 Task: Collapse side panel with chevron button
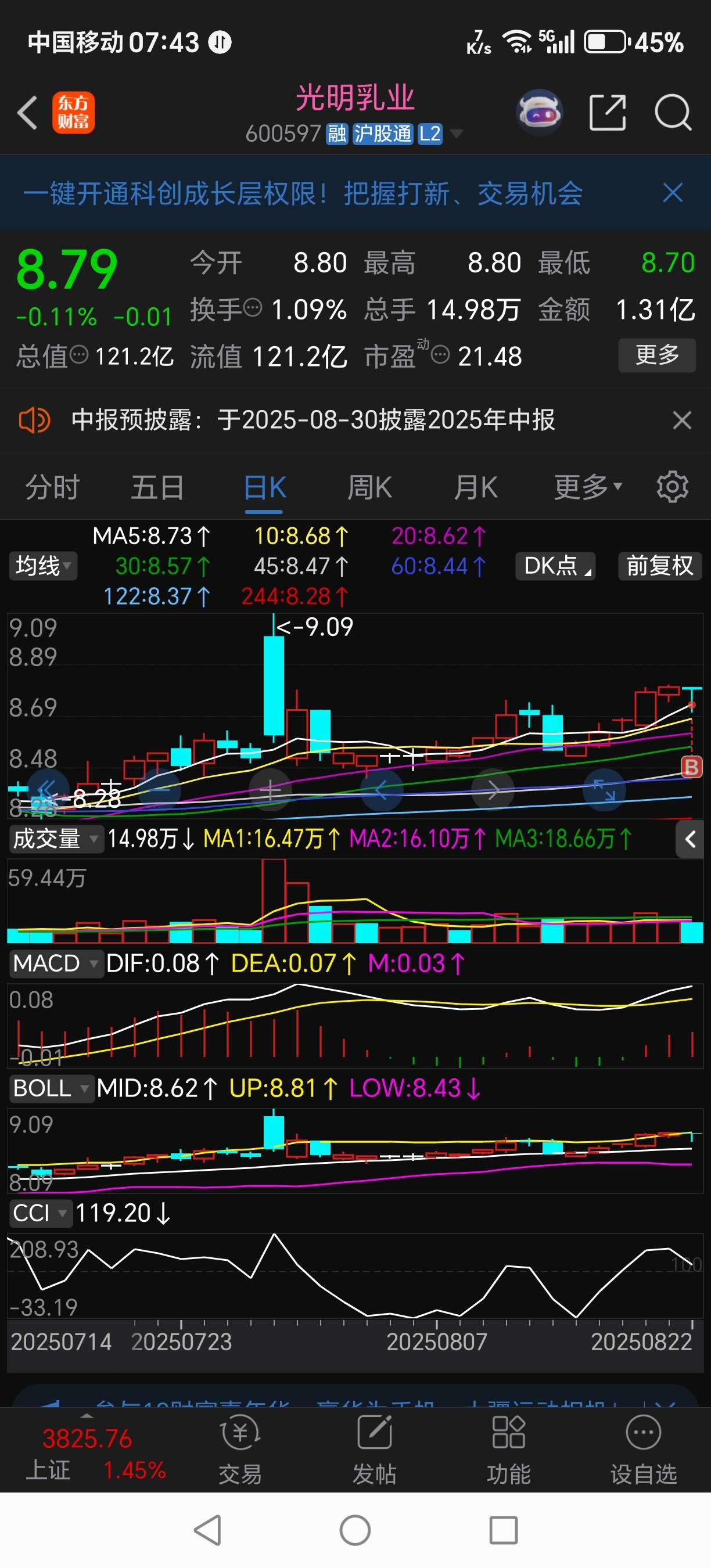tap(690, 839)
